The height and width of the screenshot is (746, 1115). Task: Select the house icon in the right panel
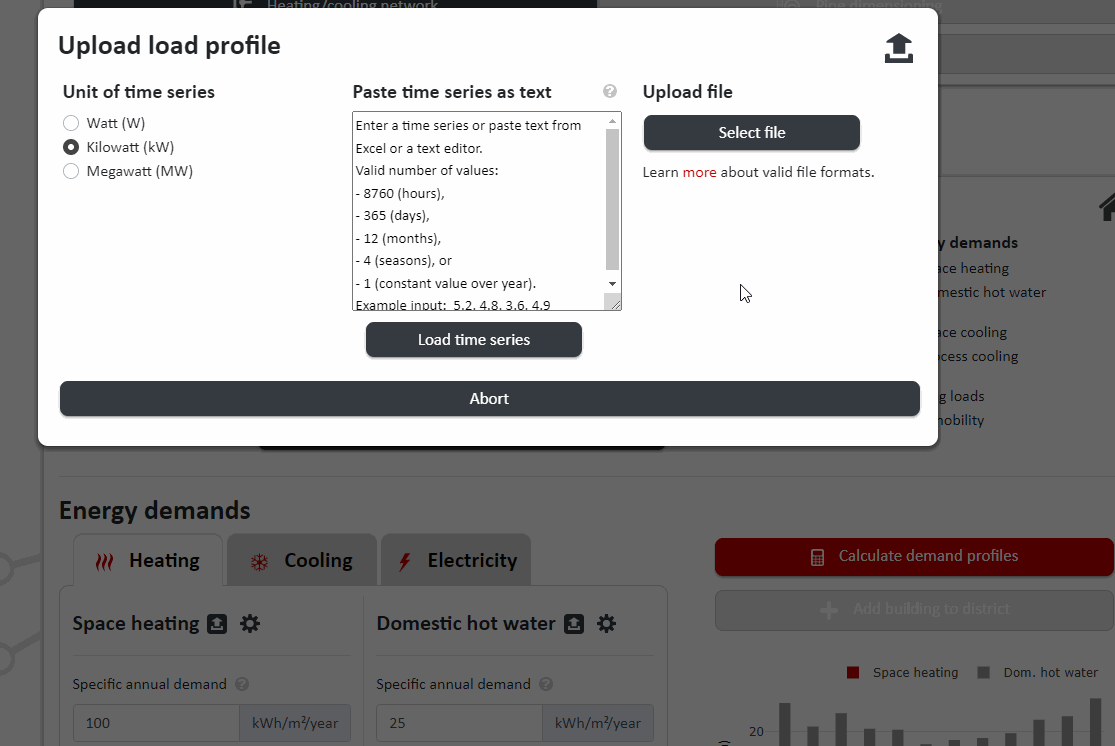(x=1107, y=207)
